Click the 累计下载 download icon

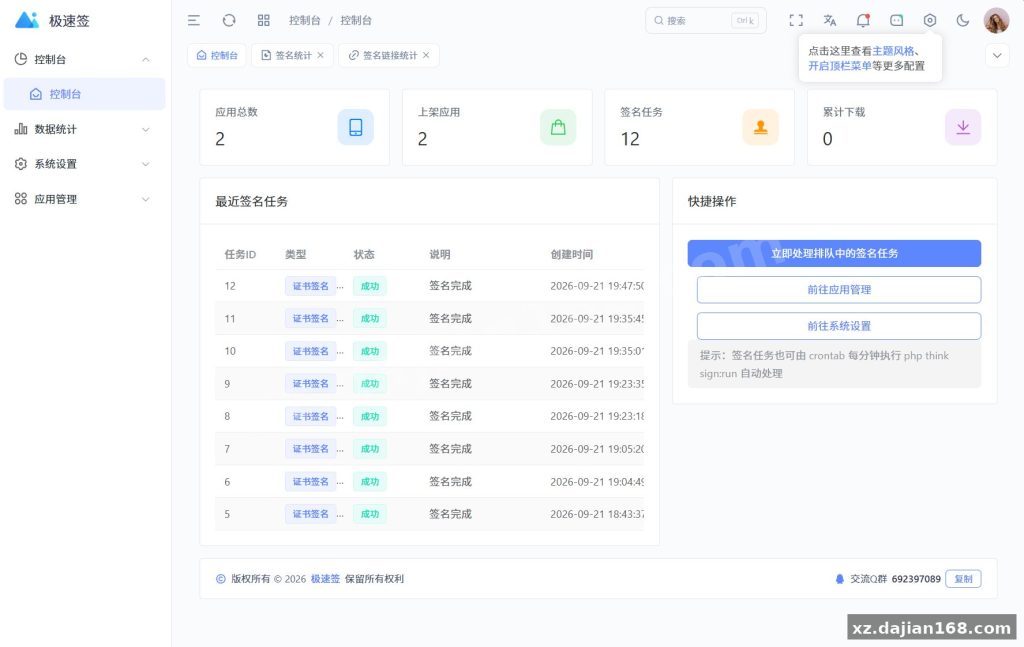(x=963, y=127)
